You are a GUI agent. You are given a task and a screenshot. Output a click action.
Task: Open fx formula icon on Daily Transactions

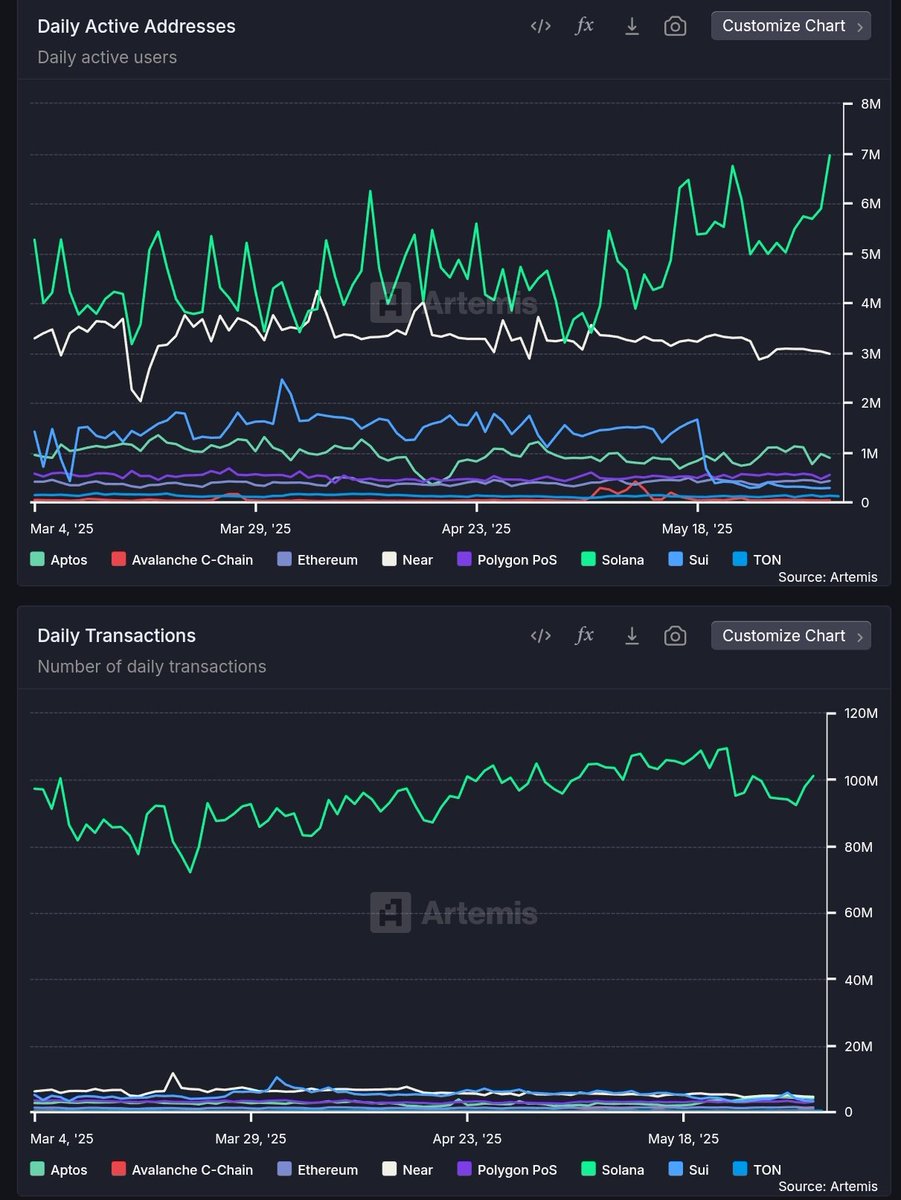point(585,635)
